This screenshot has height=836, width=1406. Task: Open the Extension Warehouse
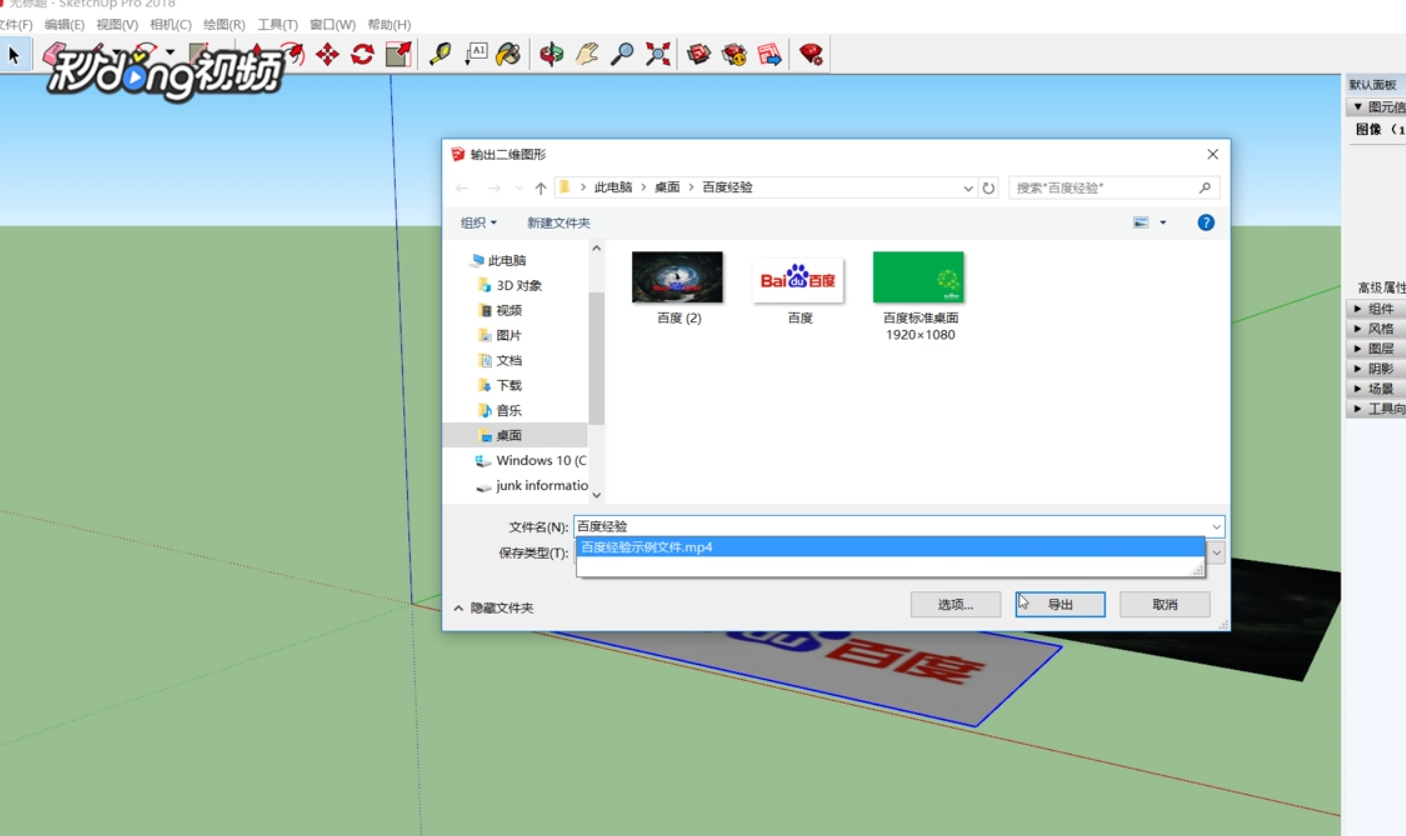point(735,54)
